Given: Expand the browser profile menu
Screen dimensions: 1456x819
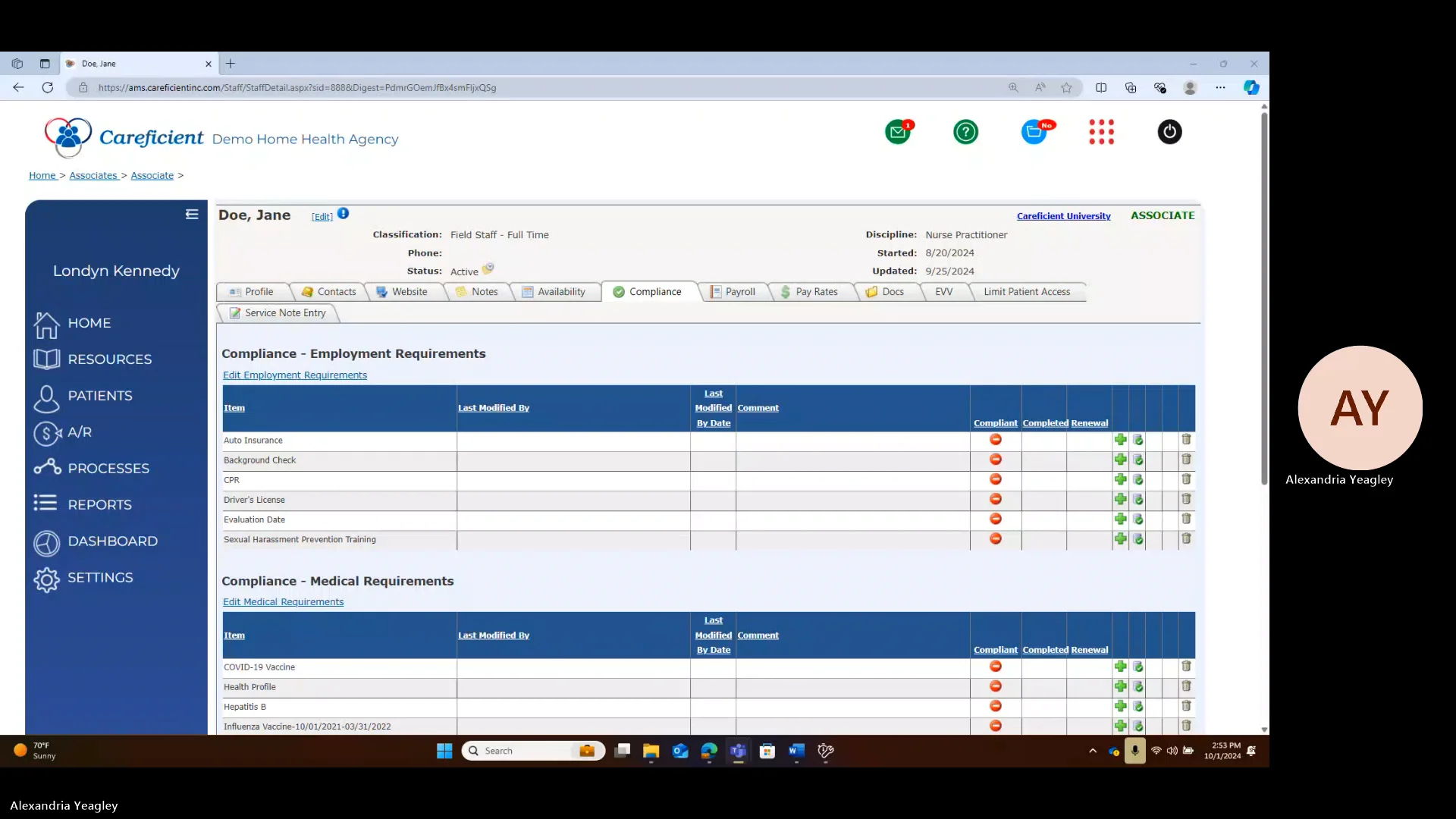Looking at the screenshot, I should (x=1190, y=87).
